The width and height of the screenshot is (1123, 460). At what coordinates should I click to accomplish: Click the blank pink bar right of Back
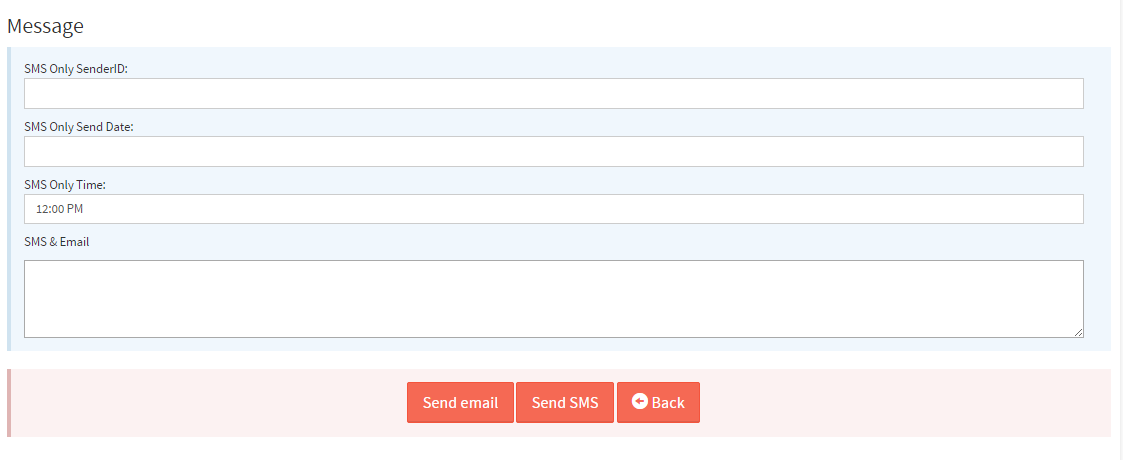click(x=900, y=403)
